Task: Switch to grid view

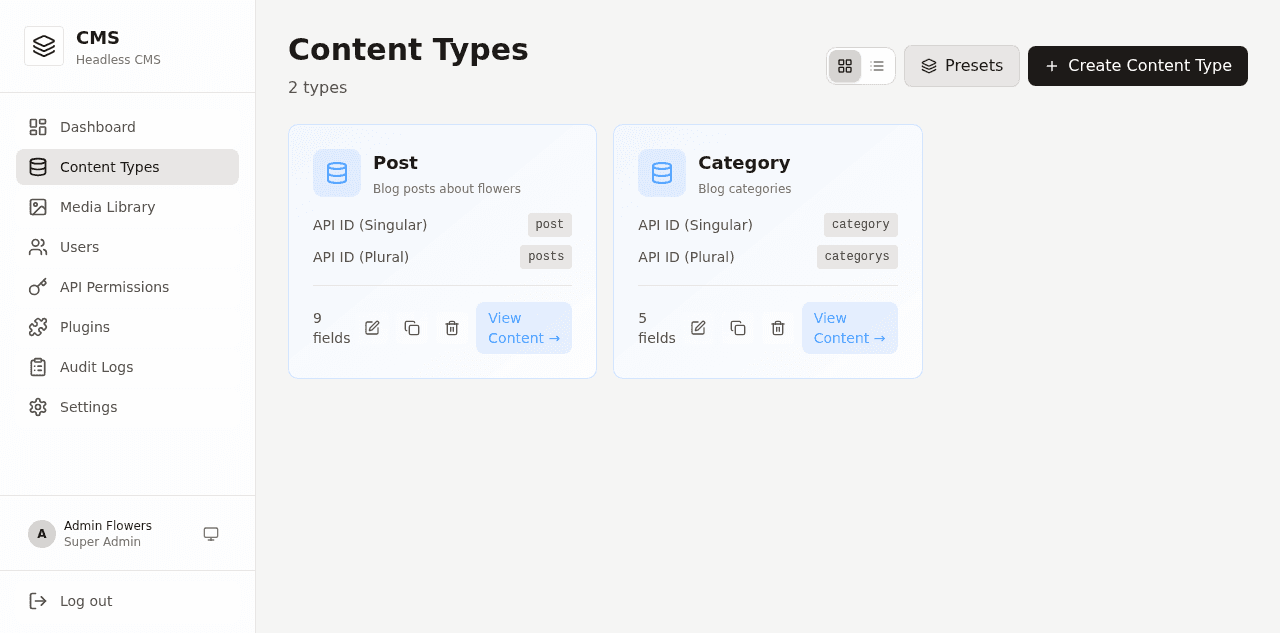Action: tap(845, 66)
